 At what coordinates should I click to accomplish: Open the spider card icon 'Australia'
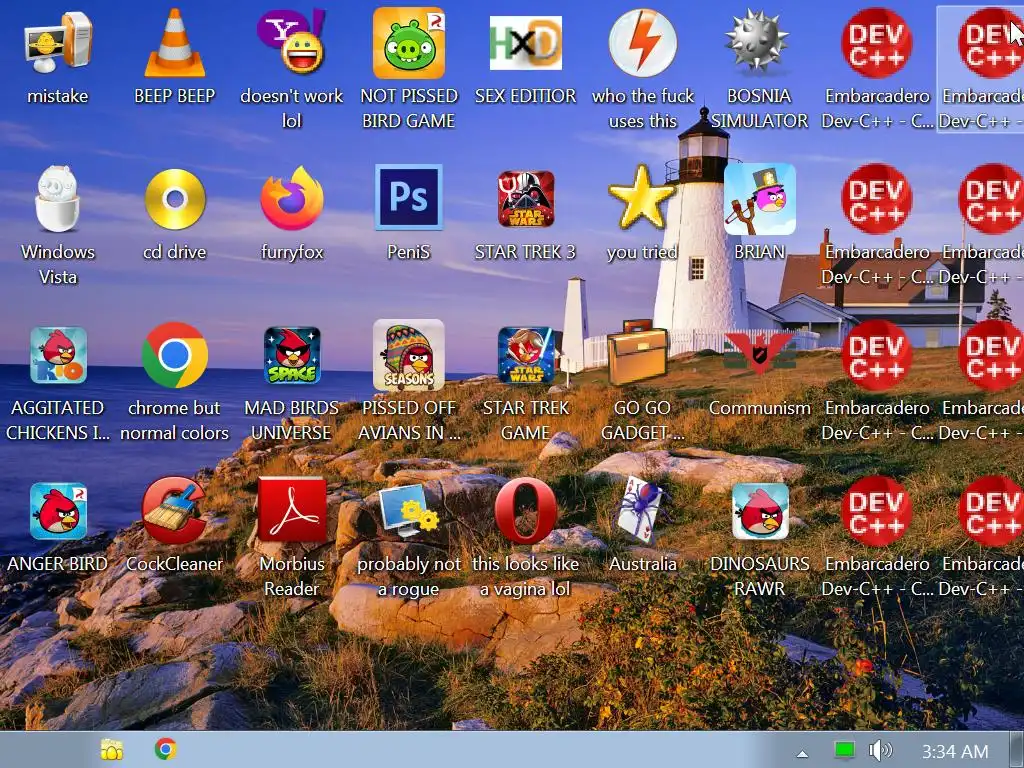tap(643, 511)
